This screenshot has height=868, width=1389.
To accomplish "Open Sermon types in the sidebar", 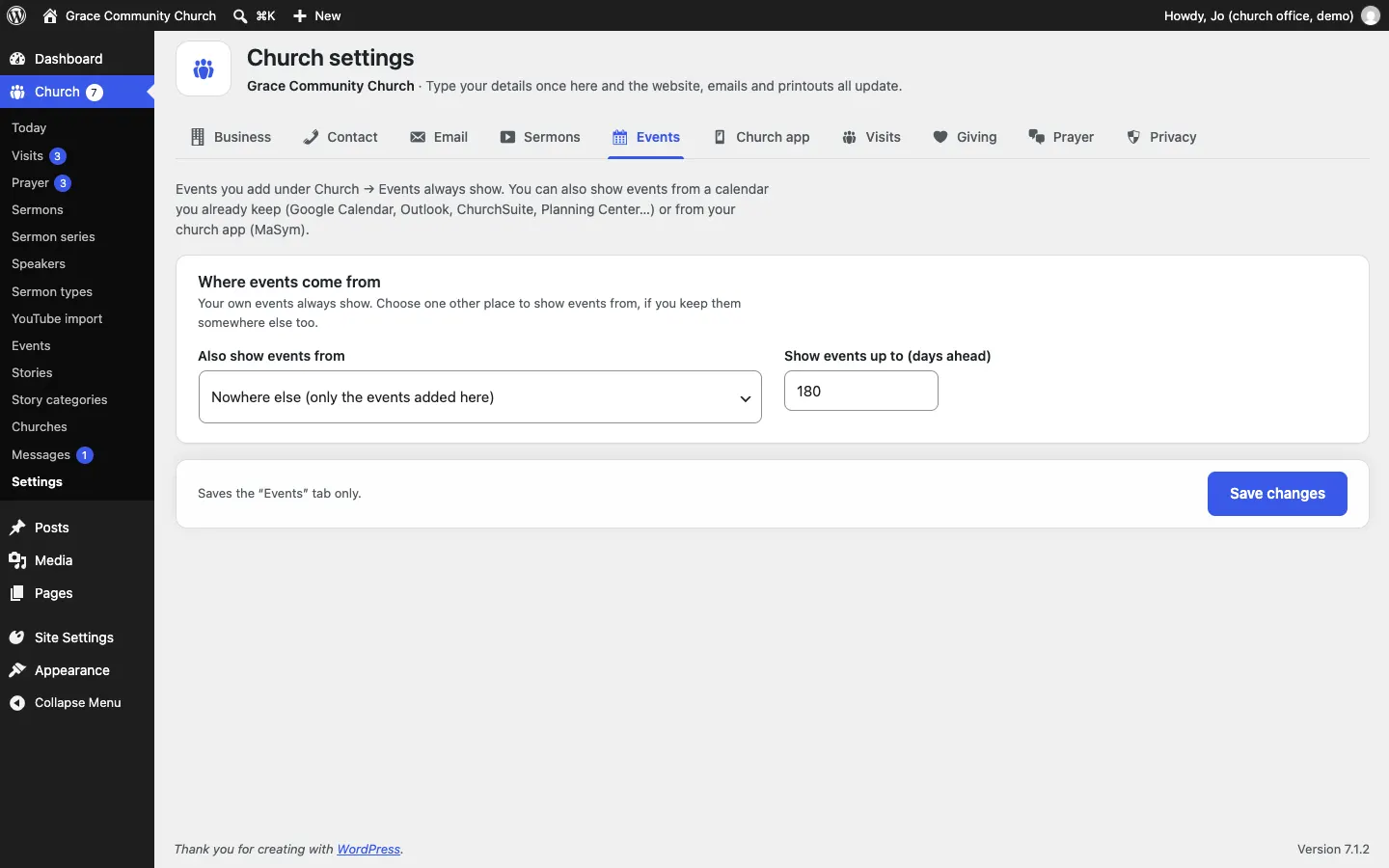I will (x=52, y=292).
